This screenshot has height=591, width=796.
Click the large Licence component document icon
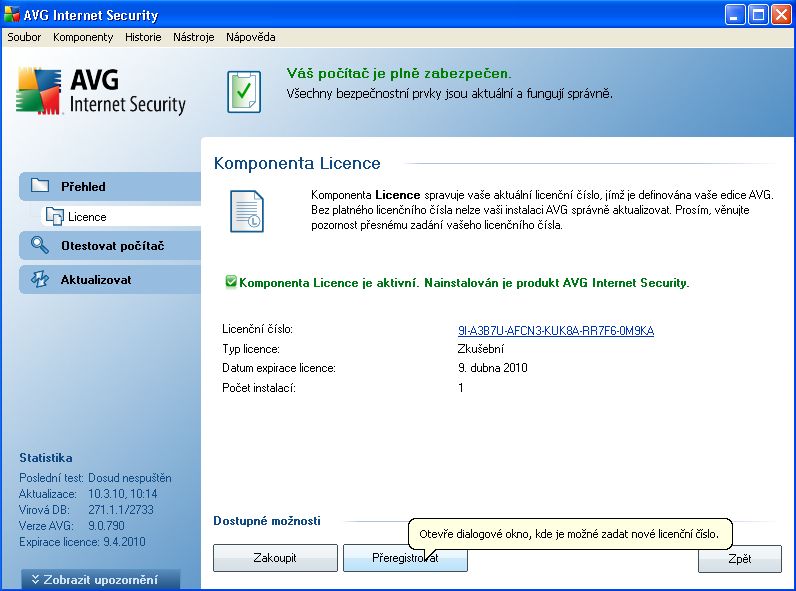[247, 211]
